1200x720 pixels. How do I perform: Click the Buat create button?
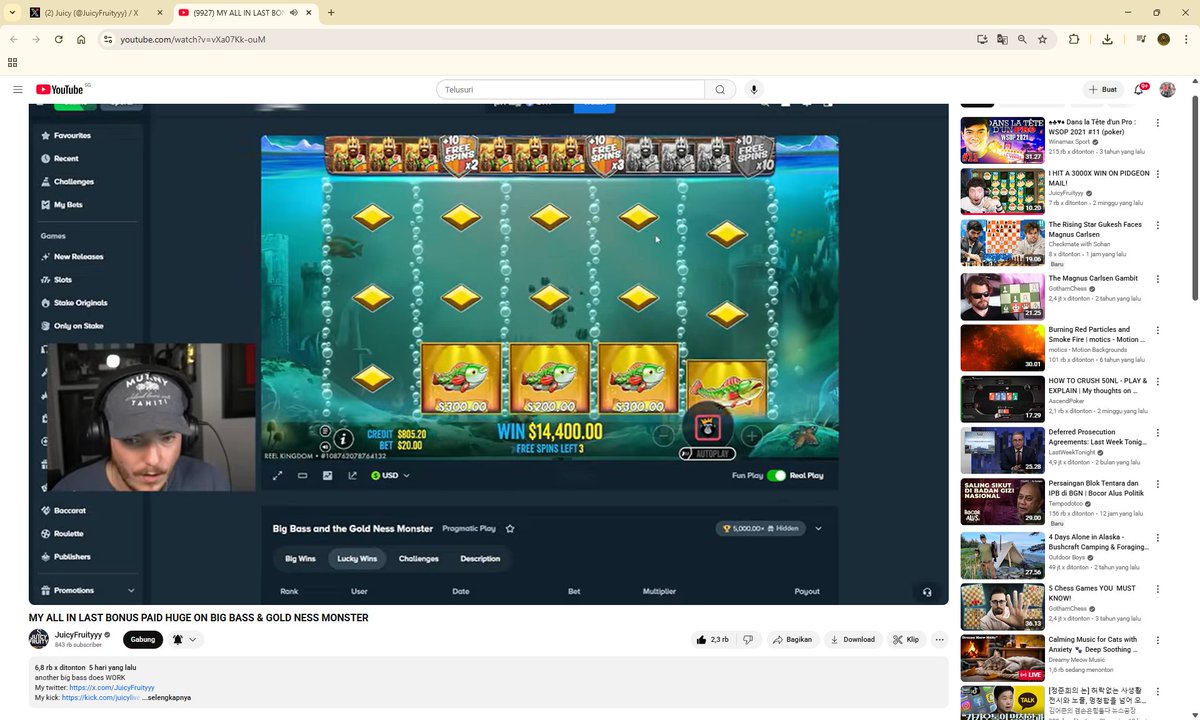coord(1103,90)
